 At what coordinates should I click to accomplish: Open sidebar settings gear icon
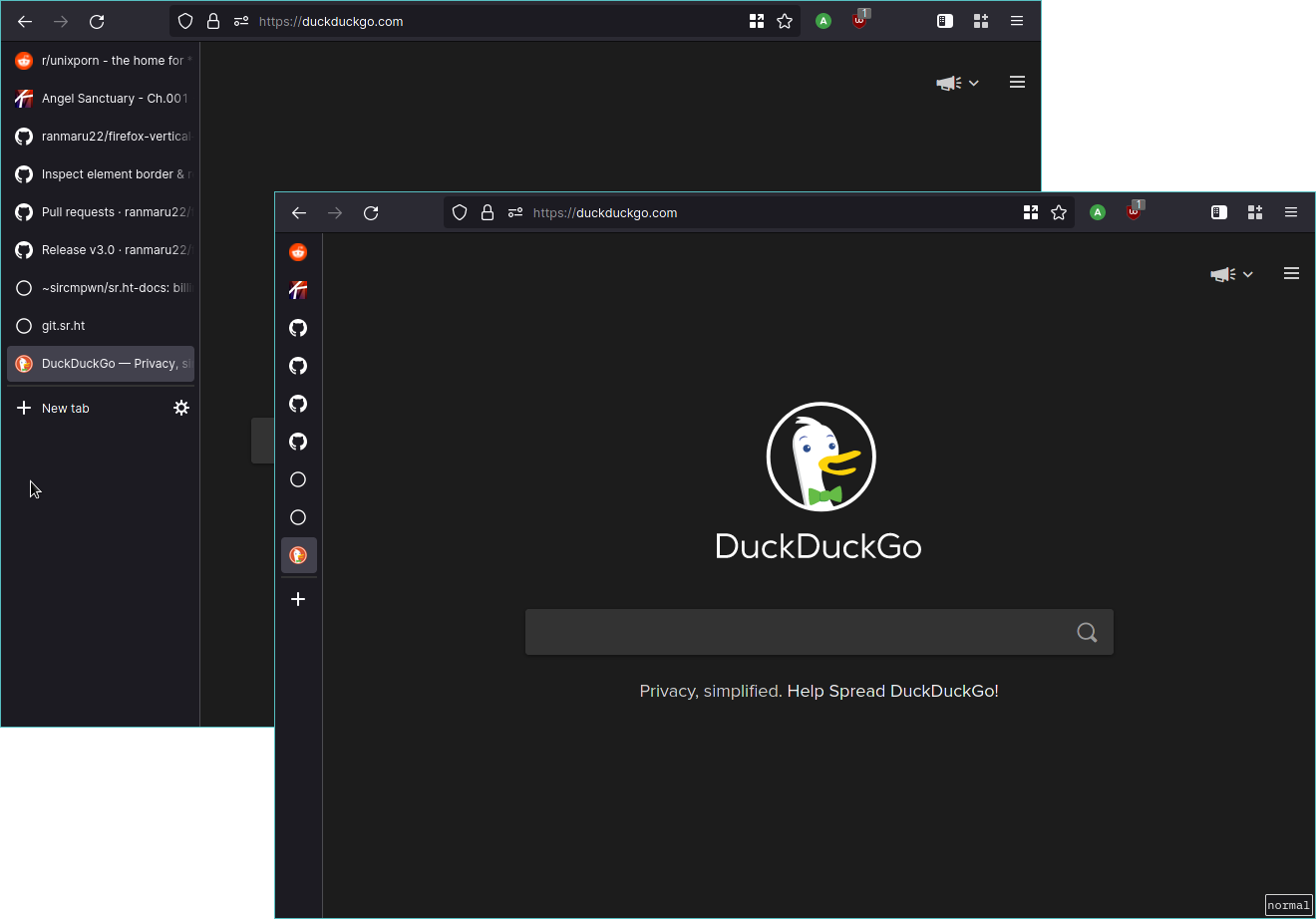click(181, 408)
